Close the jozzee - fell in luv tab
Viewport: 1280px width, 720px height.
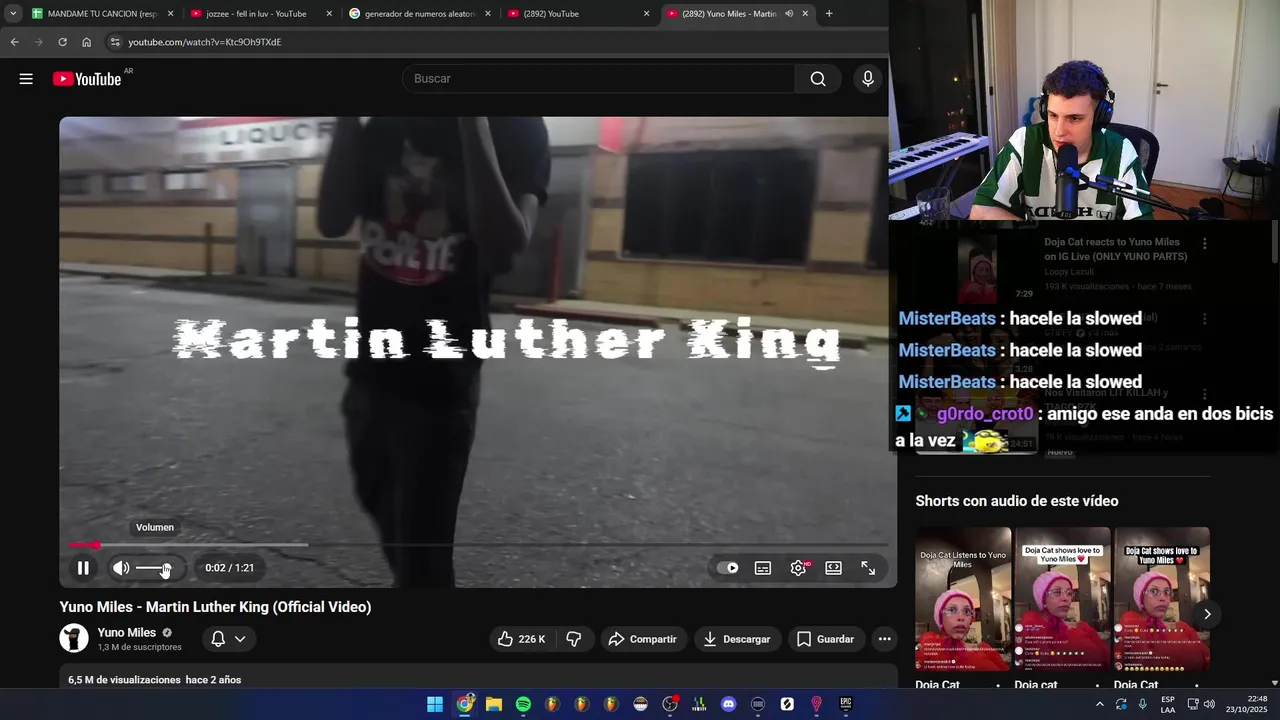(329, 14)
